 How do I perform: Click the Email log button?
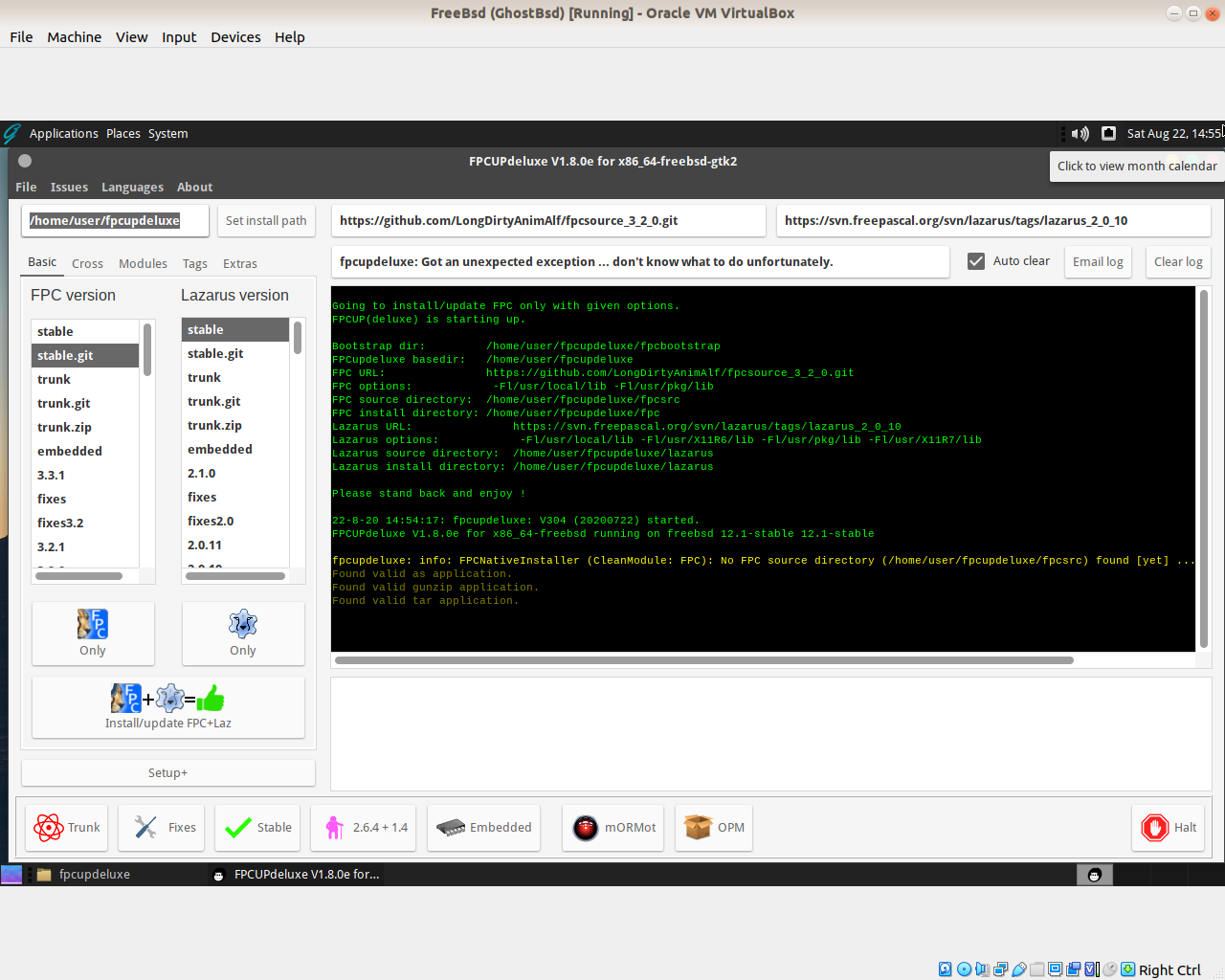coord(1098,262)
